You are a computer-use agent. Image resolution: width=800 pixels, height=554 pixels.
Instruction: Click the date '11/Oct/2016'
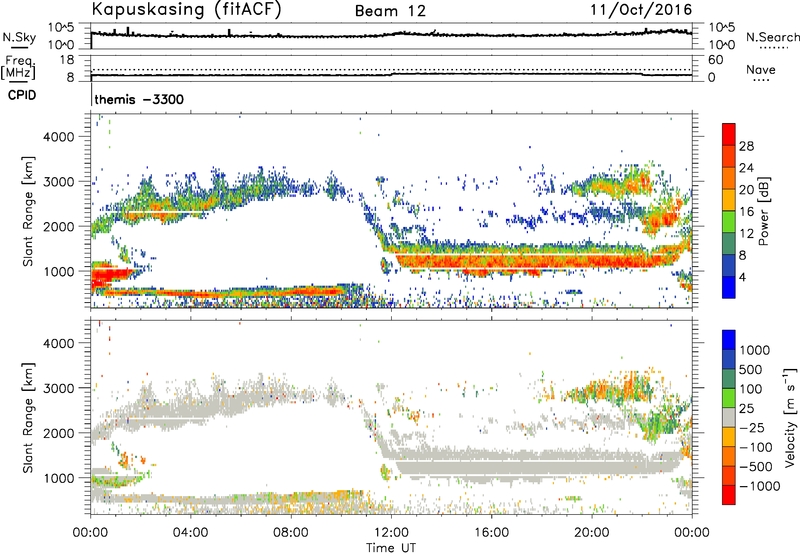coord(641,10)
